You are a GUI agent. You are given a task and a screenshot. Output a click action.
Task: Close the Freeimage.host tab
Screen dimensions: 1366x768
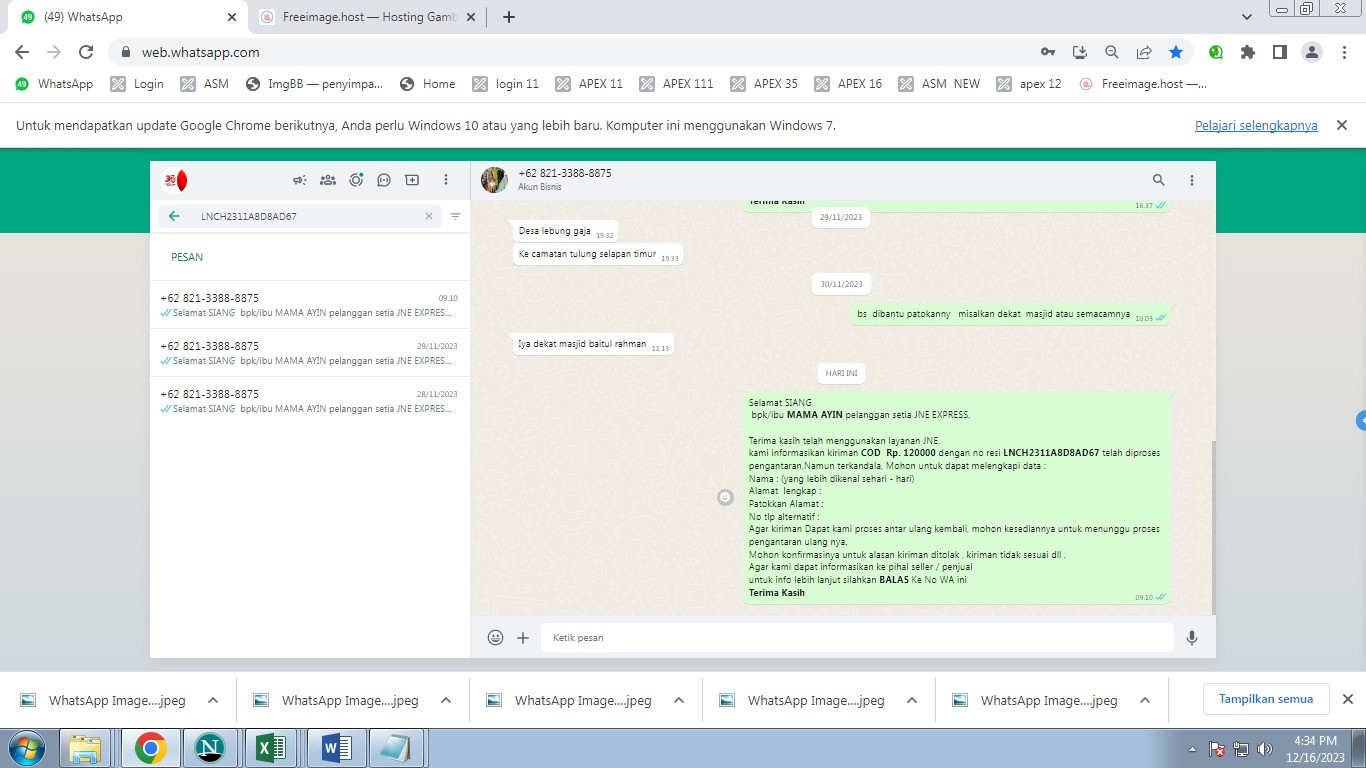click(469, 17)
